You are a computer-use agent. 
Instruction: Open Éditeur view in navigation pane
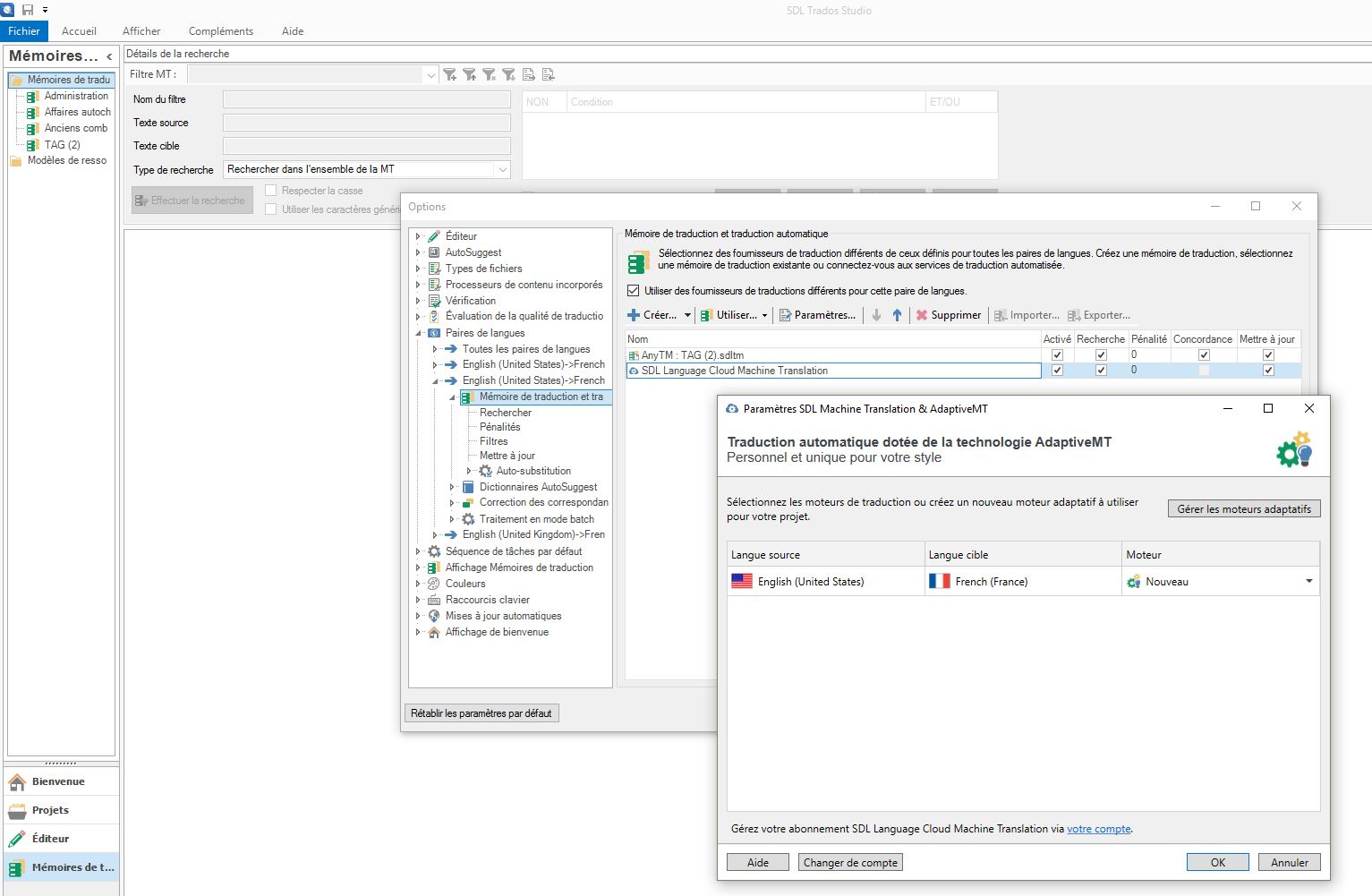click(x=62, y=839)
